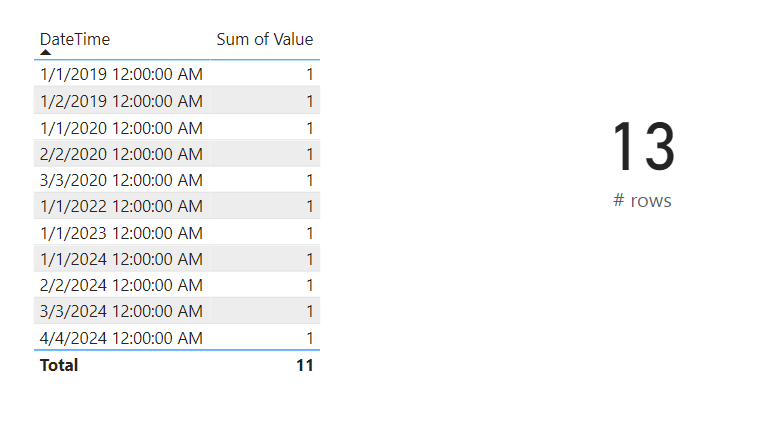The image size is (777, 443).
Task: Click the ascending sort arrow under DateTime
Action: coord(46,52)
